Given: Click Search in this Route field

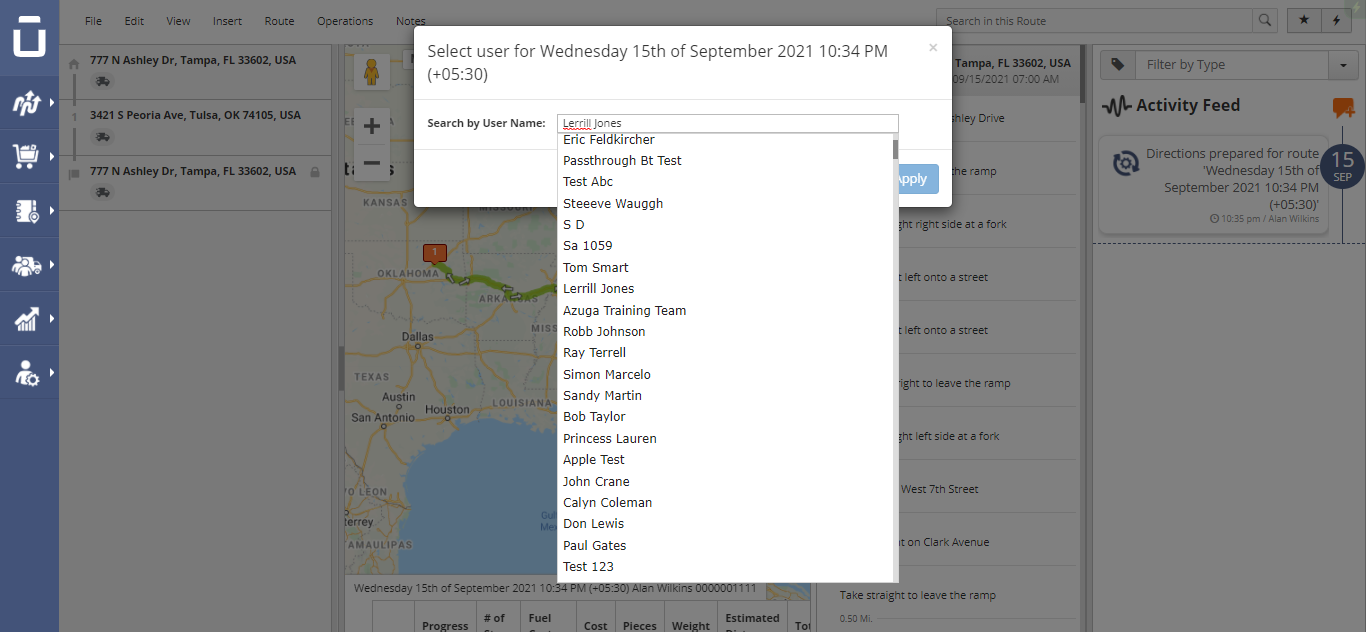Looking at the screenshot, I should pos(1095,21).
